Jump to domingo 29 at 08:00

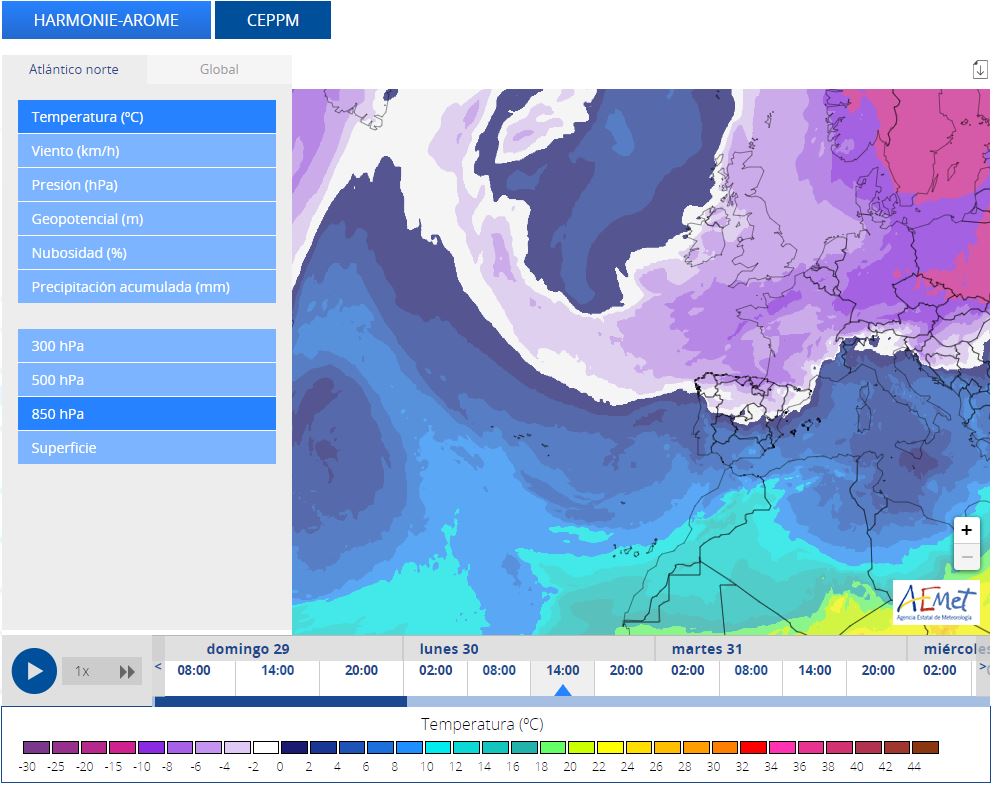(x=194, y=670)
